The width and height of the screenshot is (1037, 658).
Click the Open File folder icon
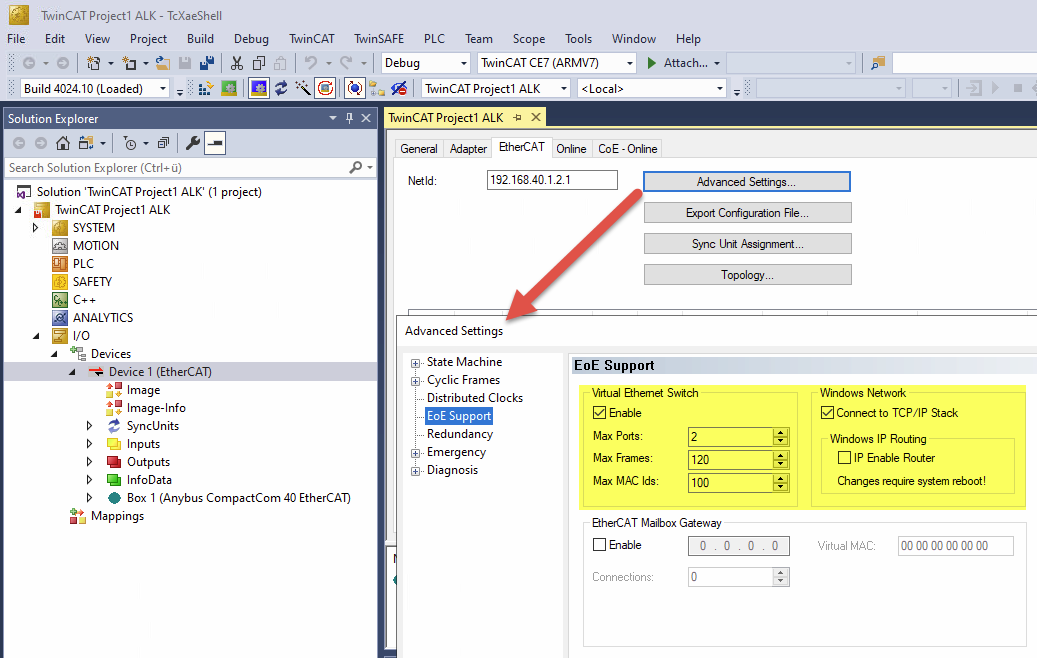point(163,63)
